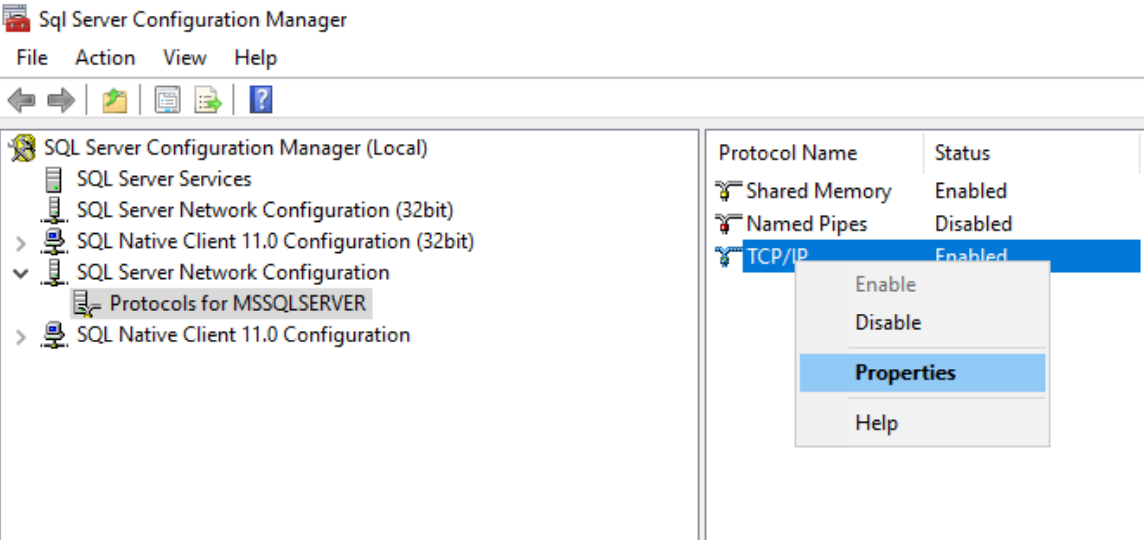This screenshot has width=1144, height=540.
Task: Click the Forward arrow toolbar icon
Action: pos(61,100)
